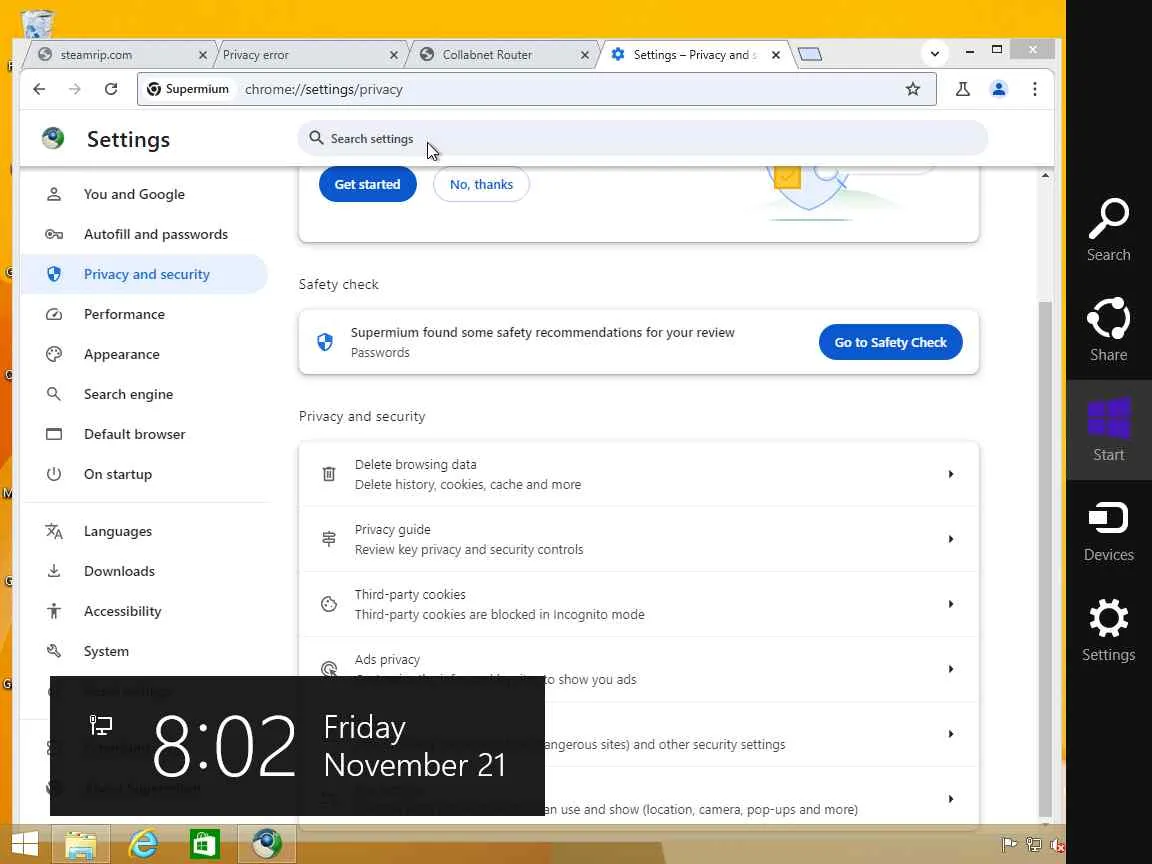Dismiss with No, thanks button

pos(481,184)
